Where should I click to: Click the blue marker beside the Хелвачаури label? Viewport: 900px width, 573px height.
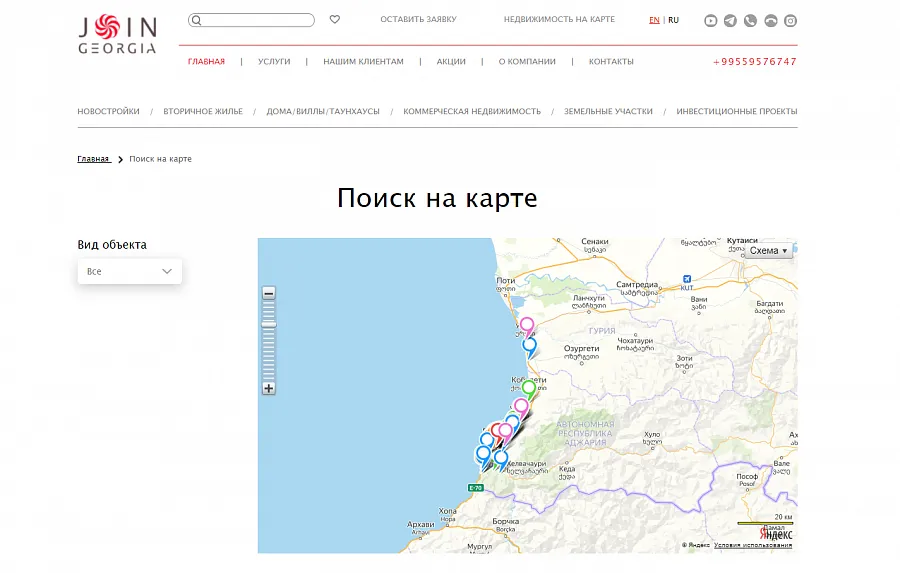501,459
